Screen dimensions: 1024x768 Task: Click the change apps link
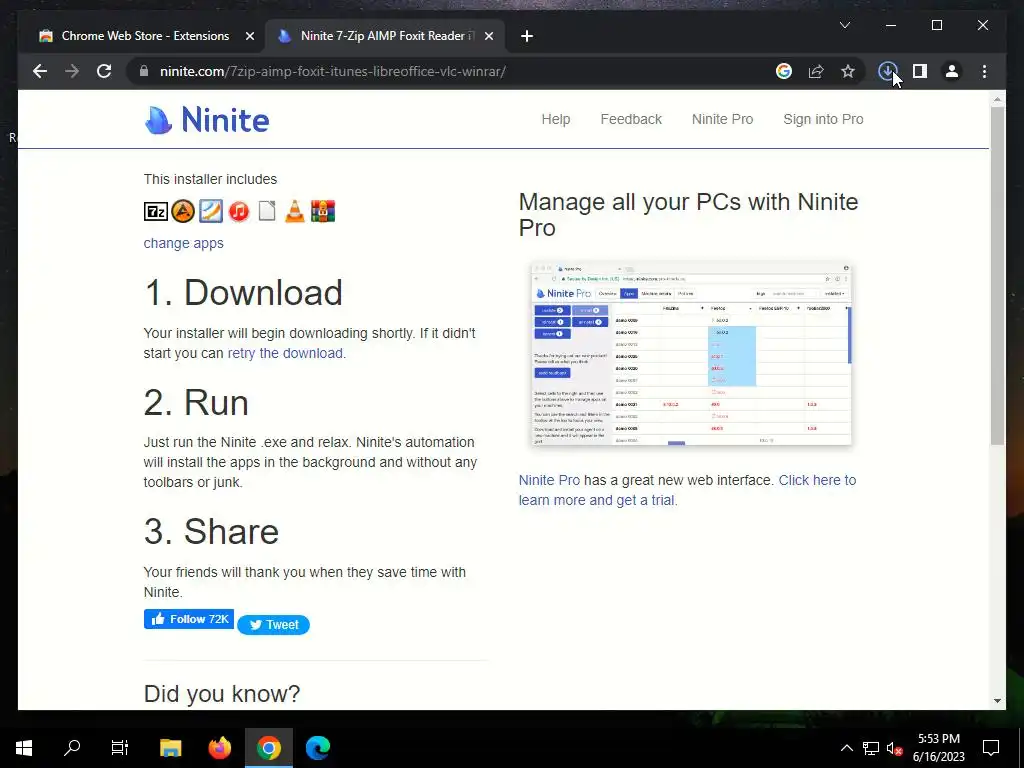coord(184,243)
